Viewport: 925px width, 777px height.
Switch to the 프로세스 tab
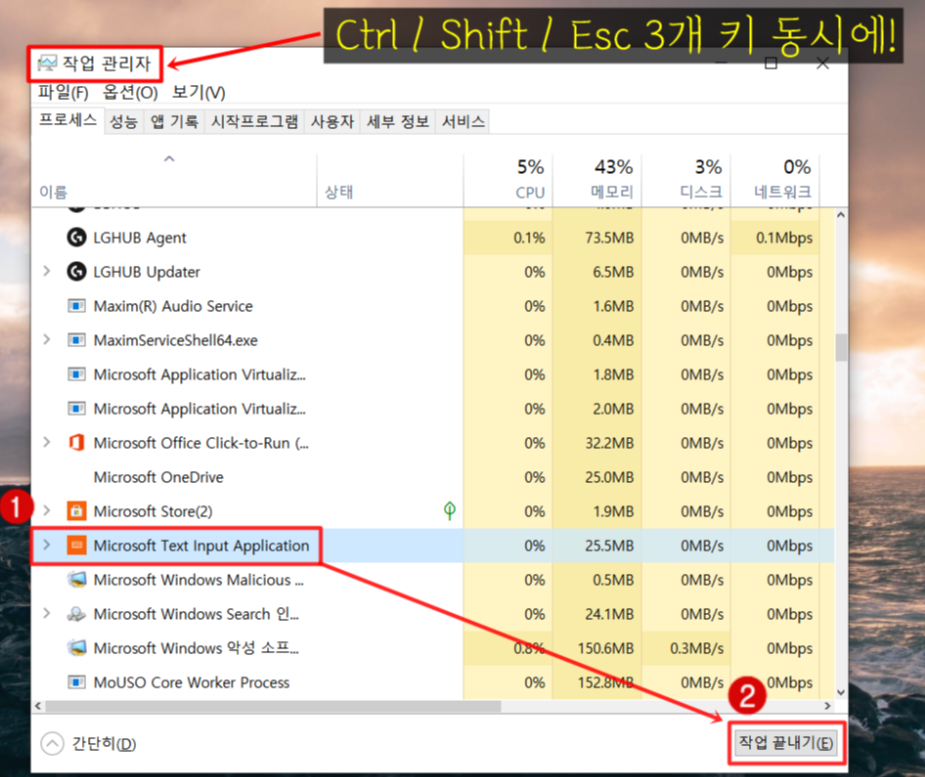(x=68, y=120)
